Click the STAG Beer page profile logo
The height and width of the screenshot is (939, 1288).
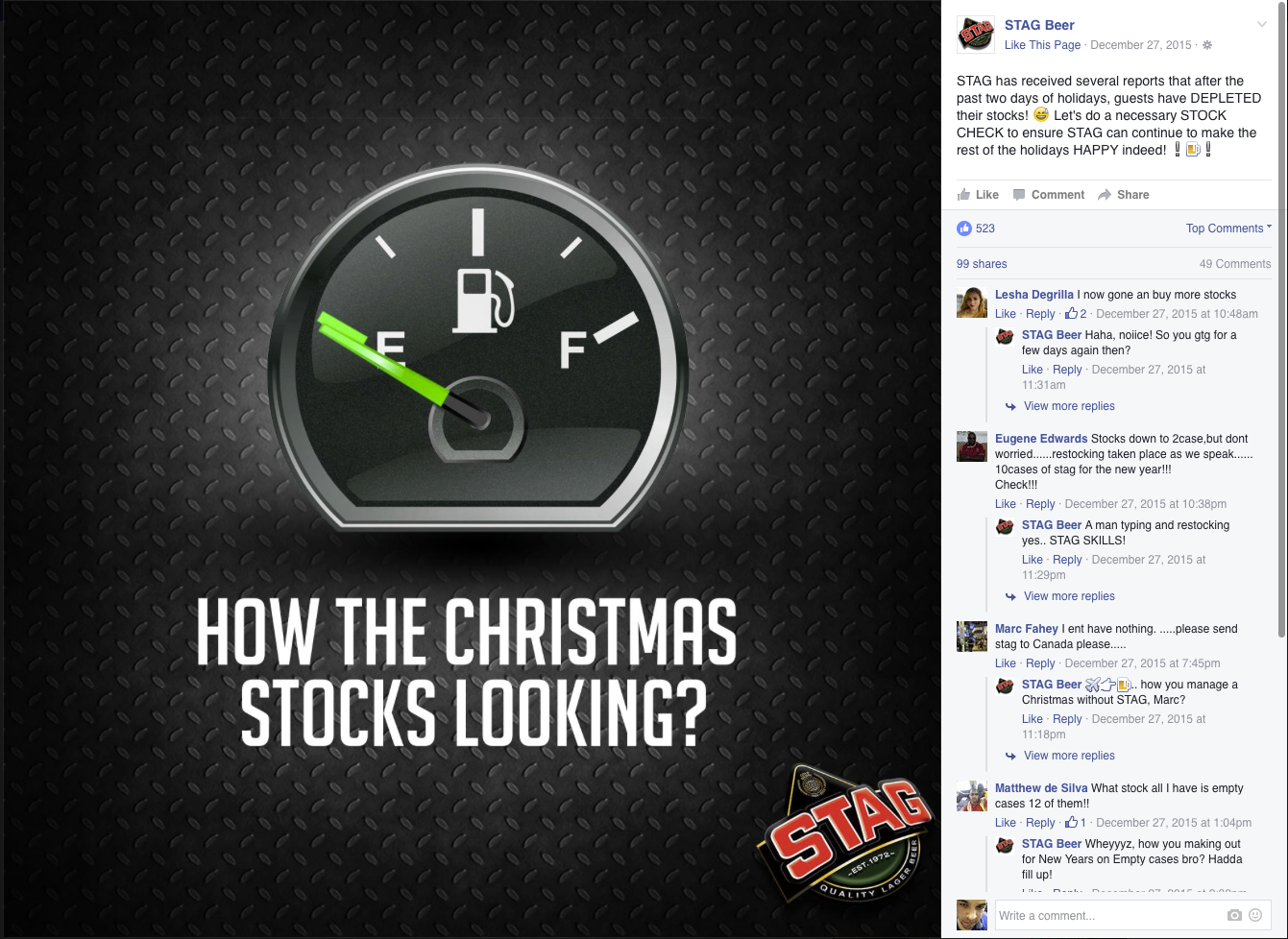click(976, 35)
